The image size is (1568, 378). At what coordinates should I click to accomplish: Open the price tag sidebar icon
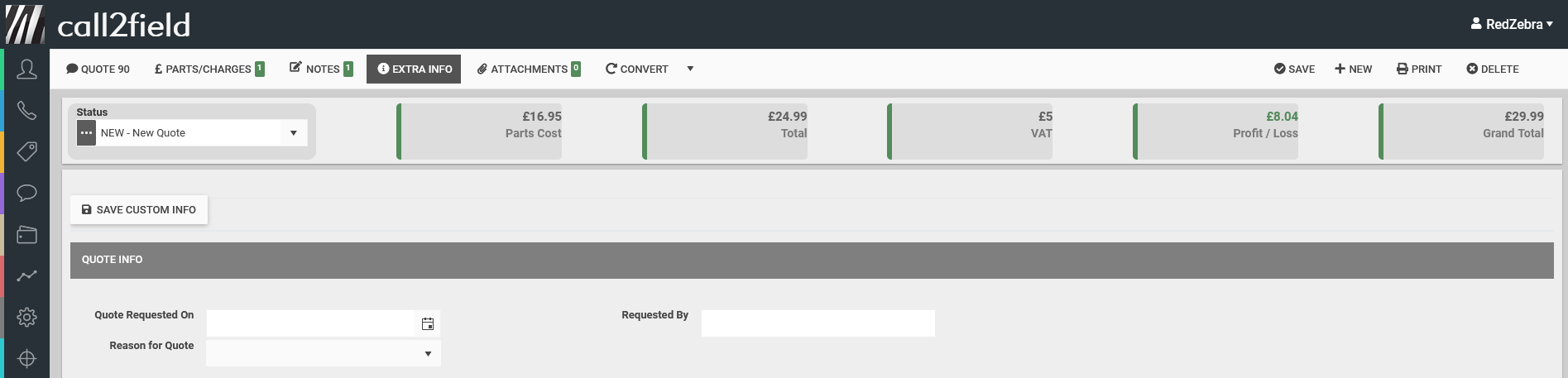pyautogui.click(x=26, y=152)
